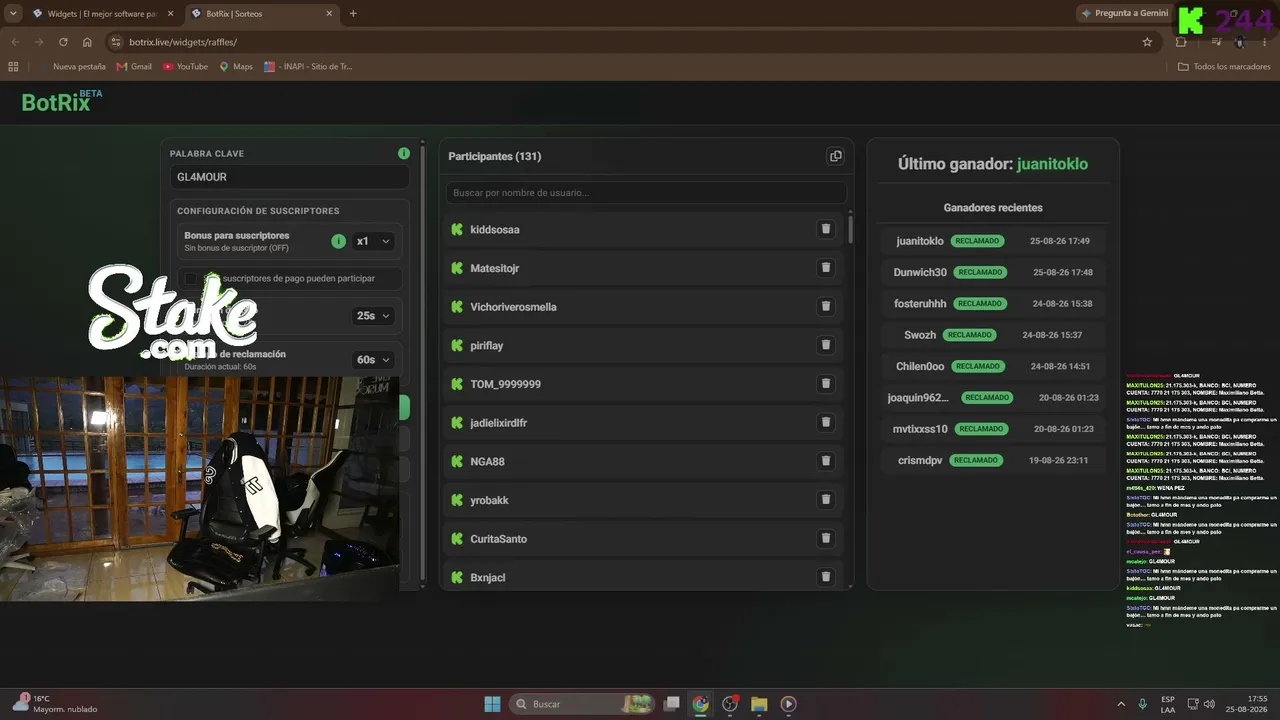Open Chrome from taskbar

coord(701,704)
